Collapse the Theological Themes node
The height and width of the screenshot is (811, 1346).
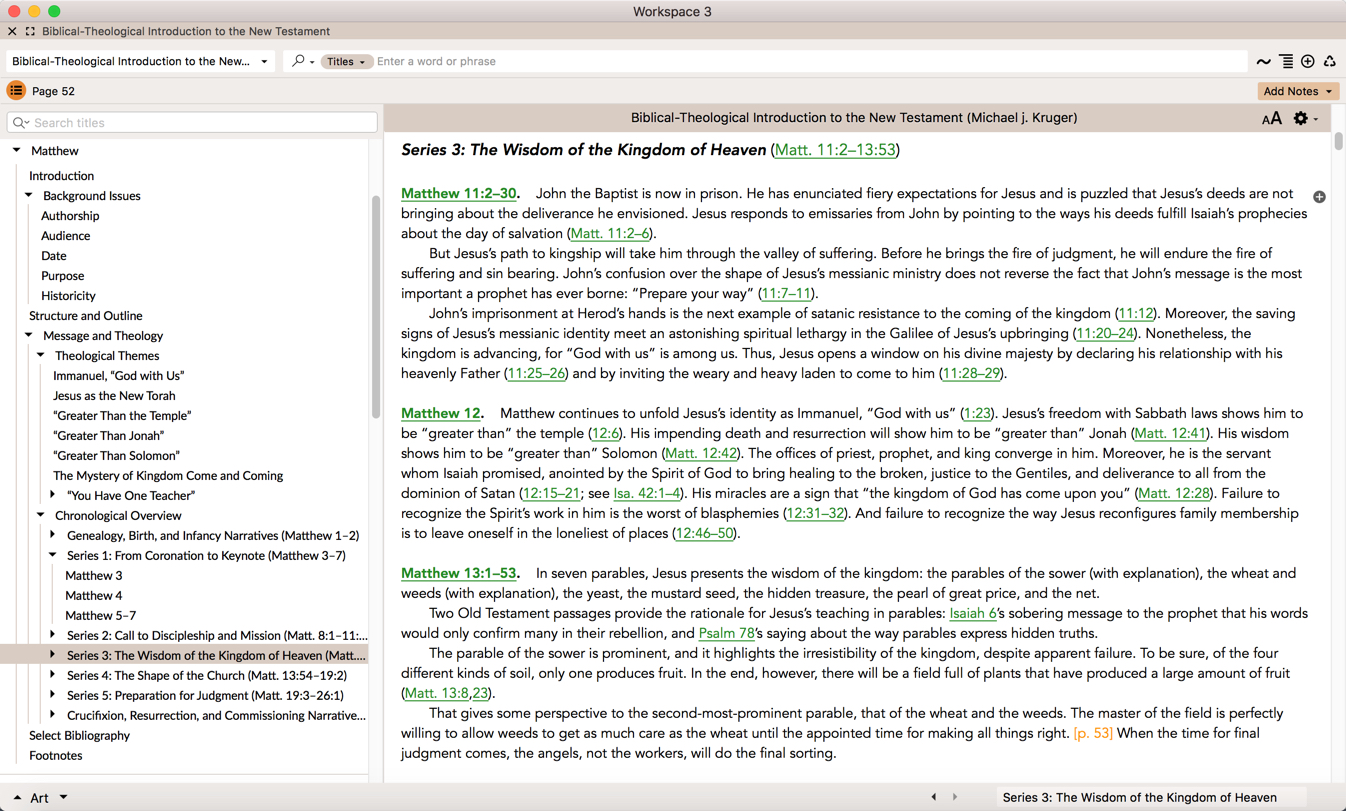tap(41, 356)
